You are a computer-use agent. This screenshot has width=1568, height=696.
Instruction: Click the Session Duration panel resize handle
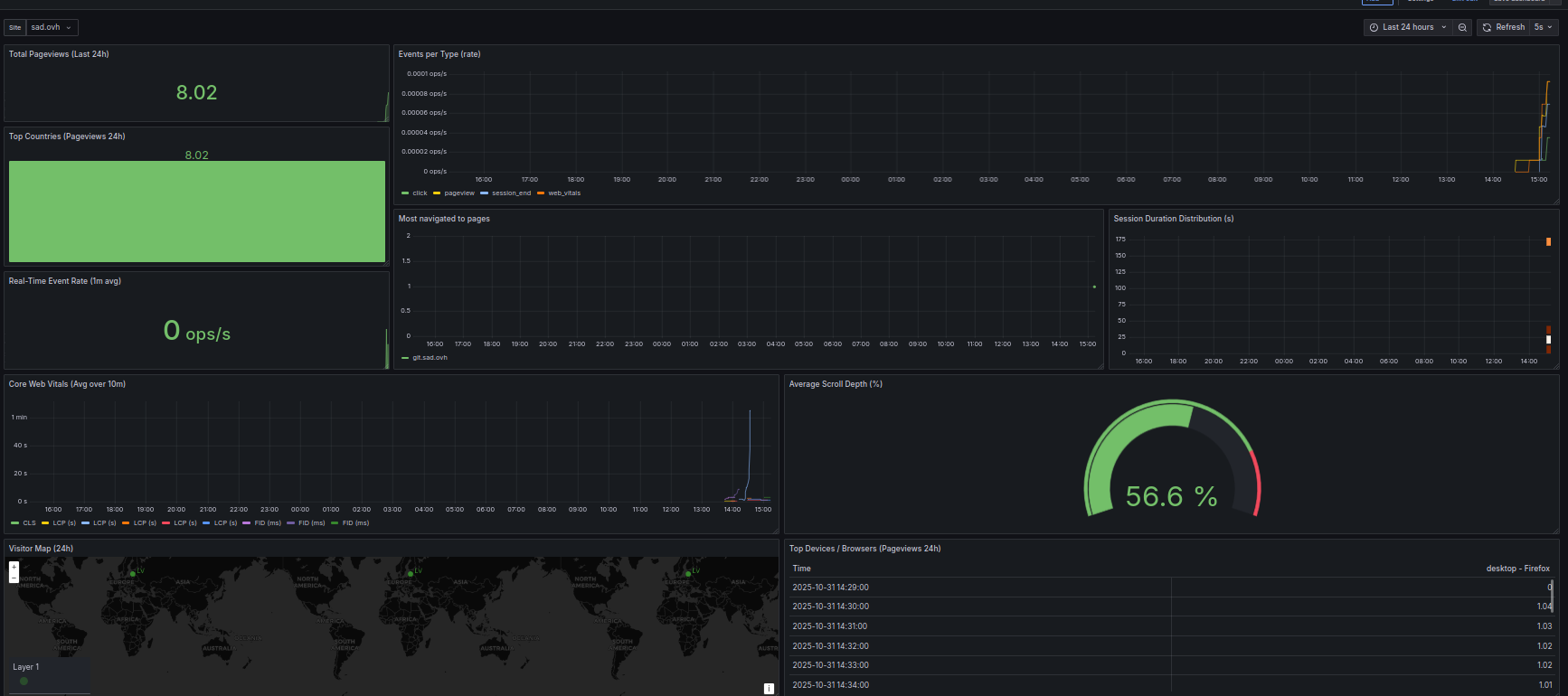coord(1555,366)
